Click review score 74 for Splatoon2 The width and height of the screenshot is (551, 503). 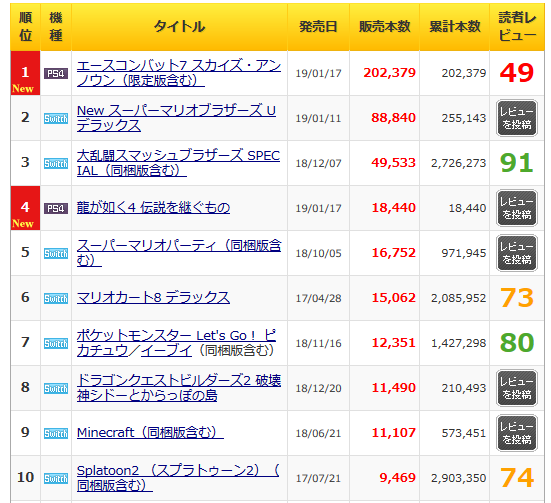(517, 478)
